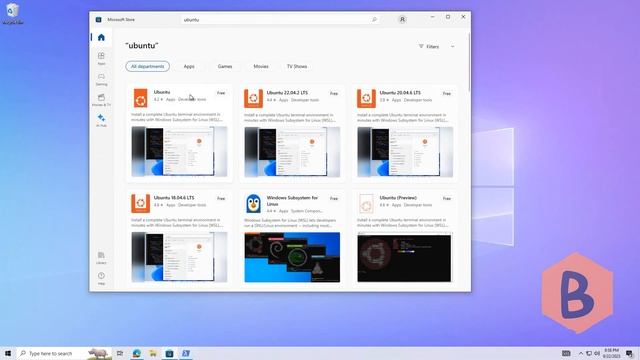The height and width of the screenshot is (360, 640).
Task: Open Movies & TV in the sidebar
Action: pos(101,100)
